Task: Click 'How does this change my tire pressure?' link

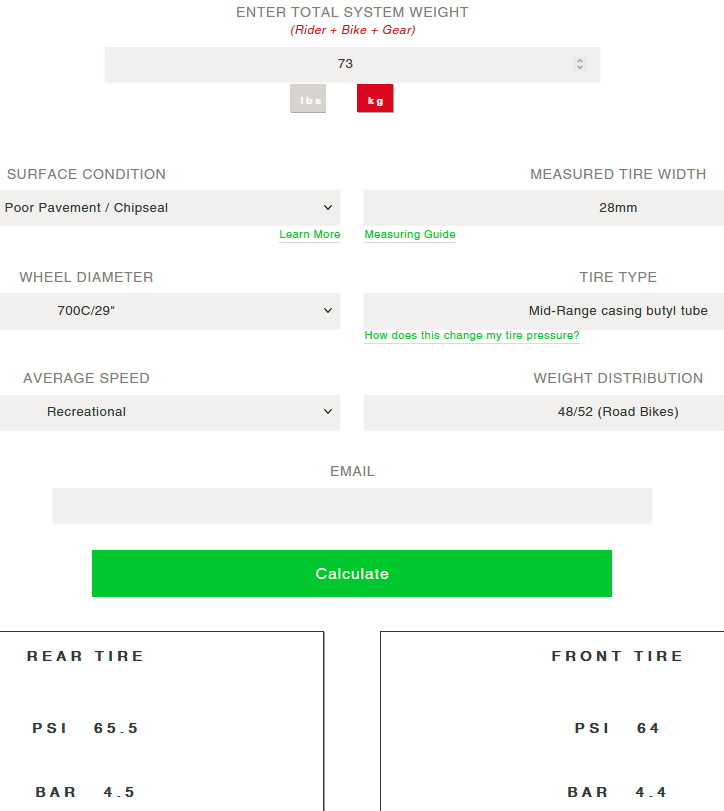Action: point(472,336)
